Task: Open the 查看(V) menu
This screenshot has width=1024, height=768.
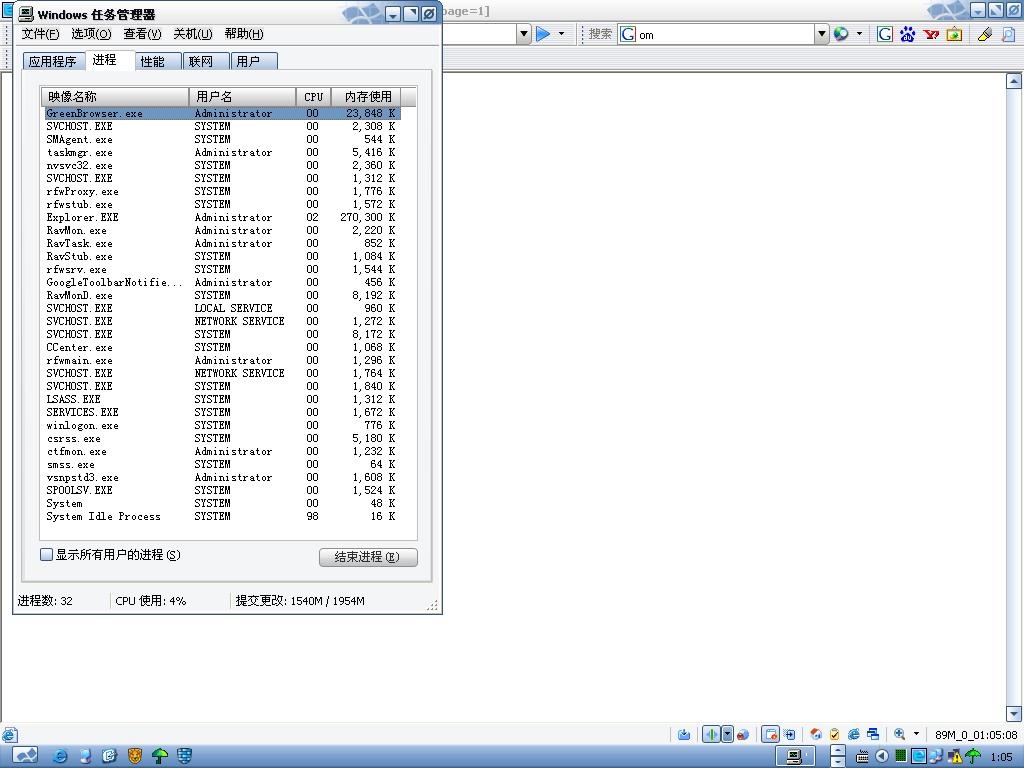Action: [142, 34]
